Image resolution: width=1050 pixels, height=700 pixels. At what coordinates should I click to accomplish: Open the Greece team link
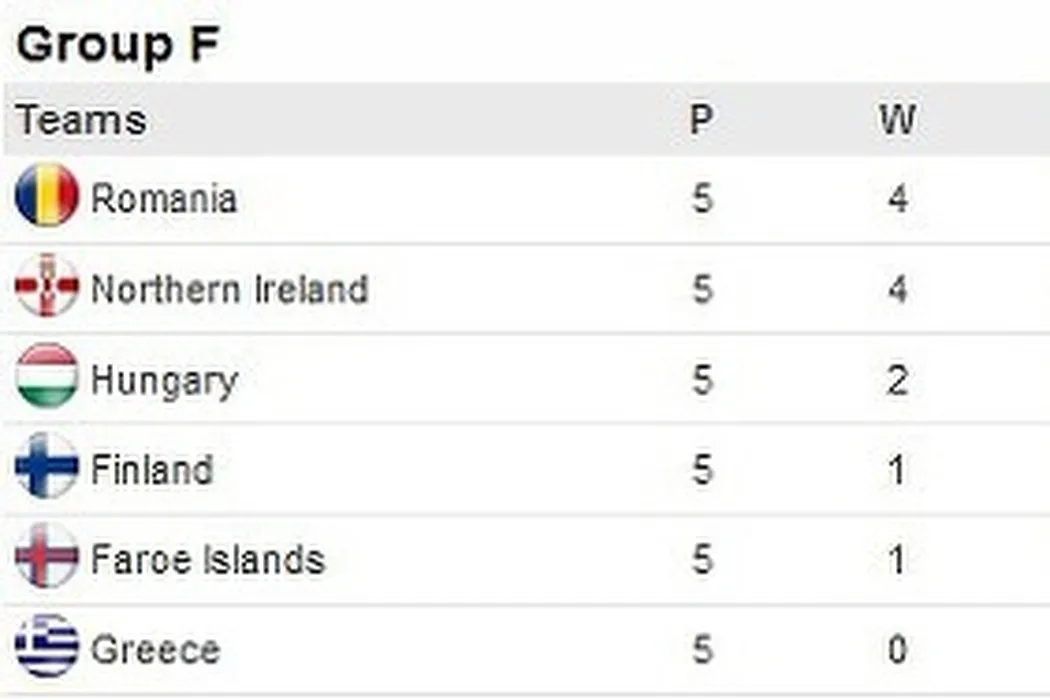(x=155, y=649)
